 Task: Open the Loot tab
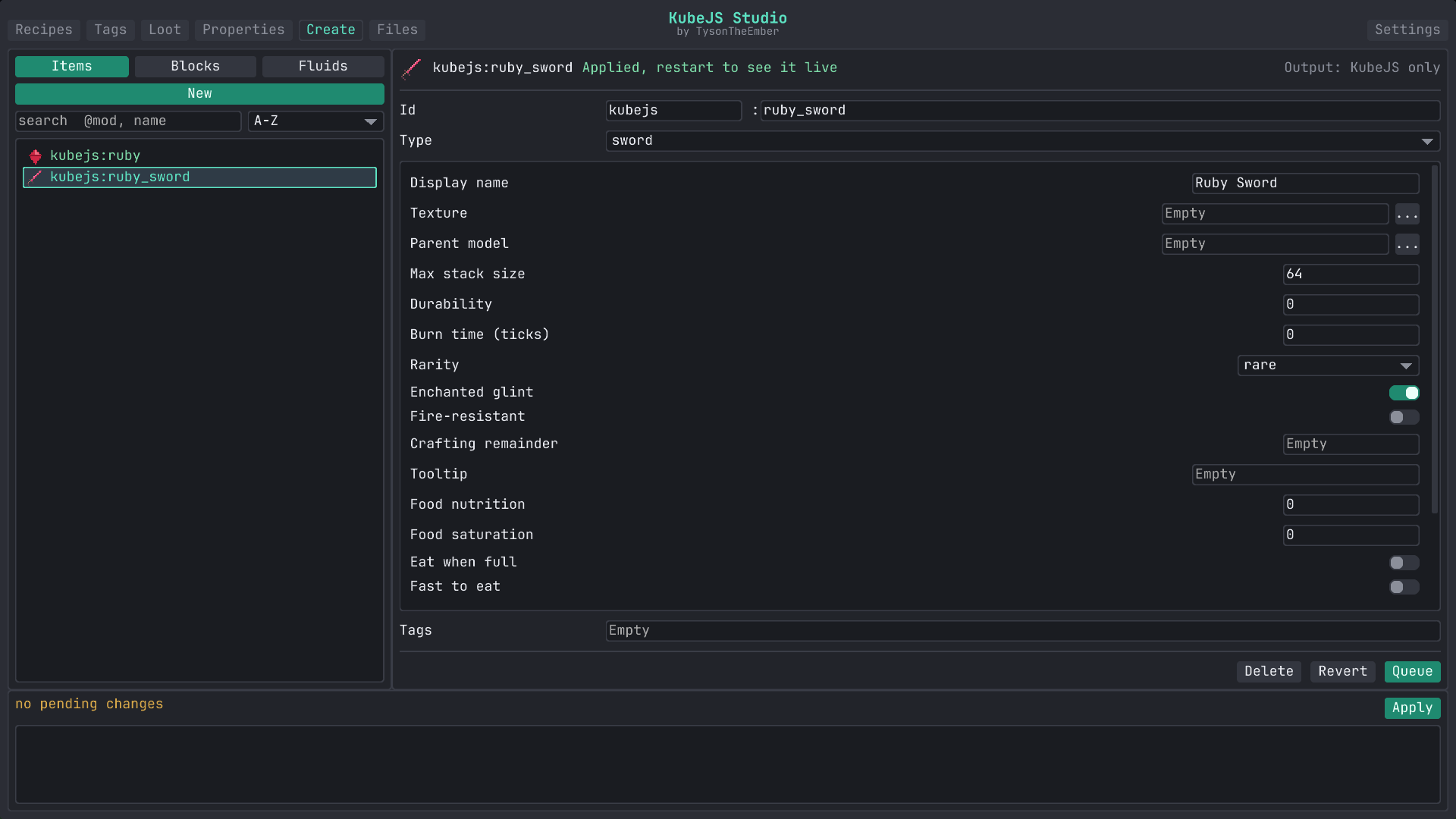point(165,30)
